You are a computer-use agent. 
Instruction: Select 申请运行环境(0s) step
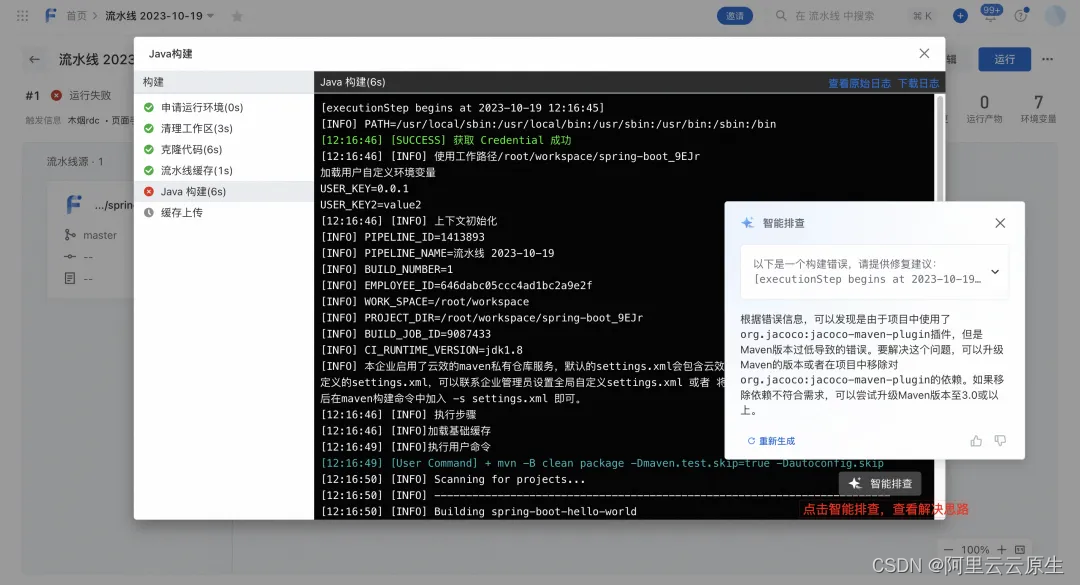[224, 107]
